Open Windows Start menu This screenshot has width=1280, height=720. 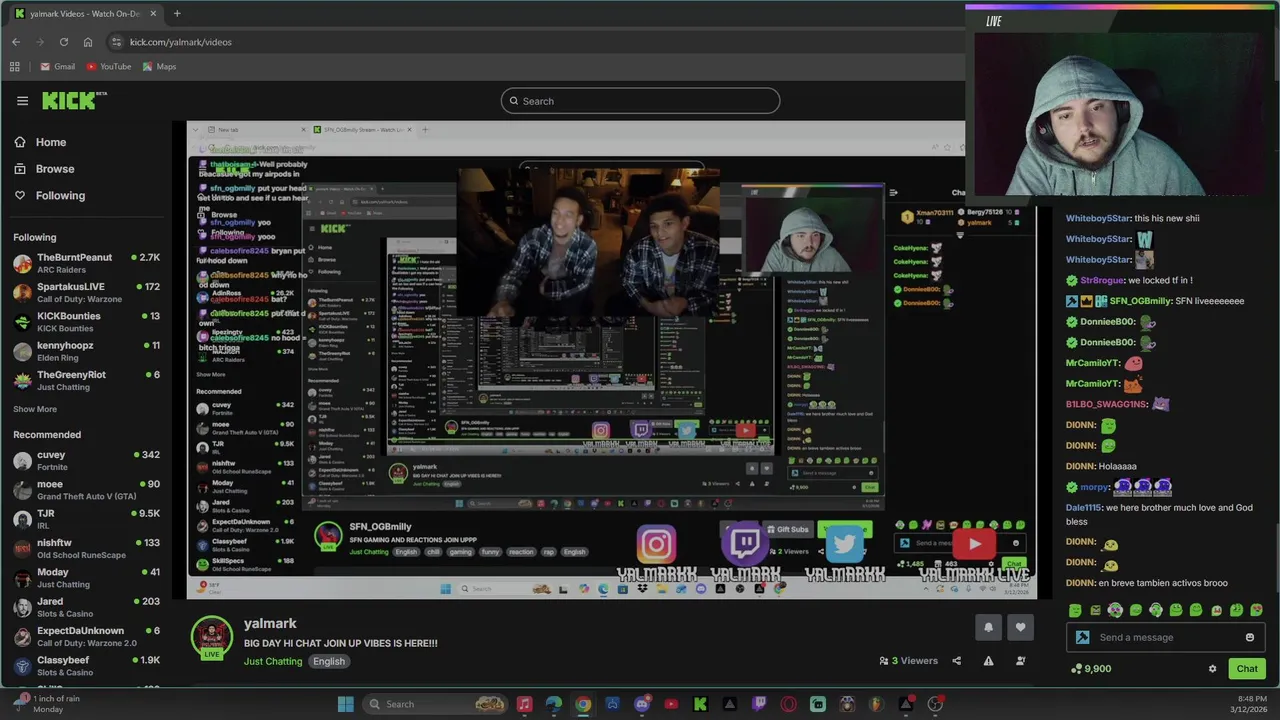[345, 704]
